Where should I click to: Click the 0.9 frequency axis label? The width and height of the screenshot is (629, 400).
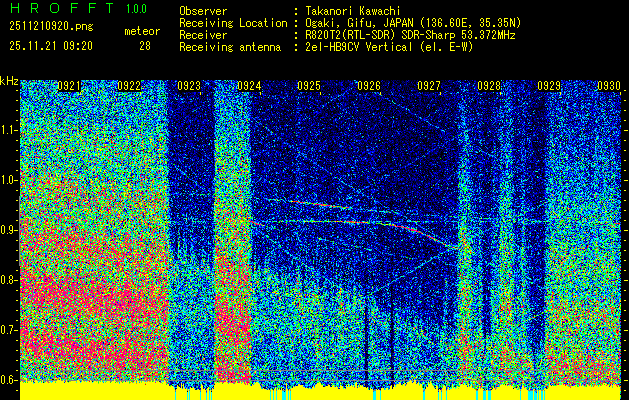[x=9, y=230]
